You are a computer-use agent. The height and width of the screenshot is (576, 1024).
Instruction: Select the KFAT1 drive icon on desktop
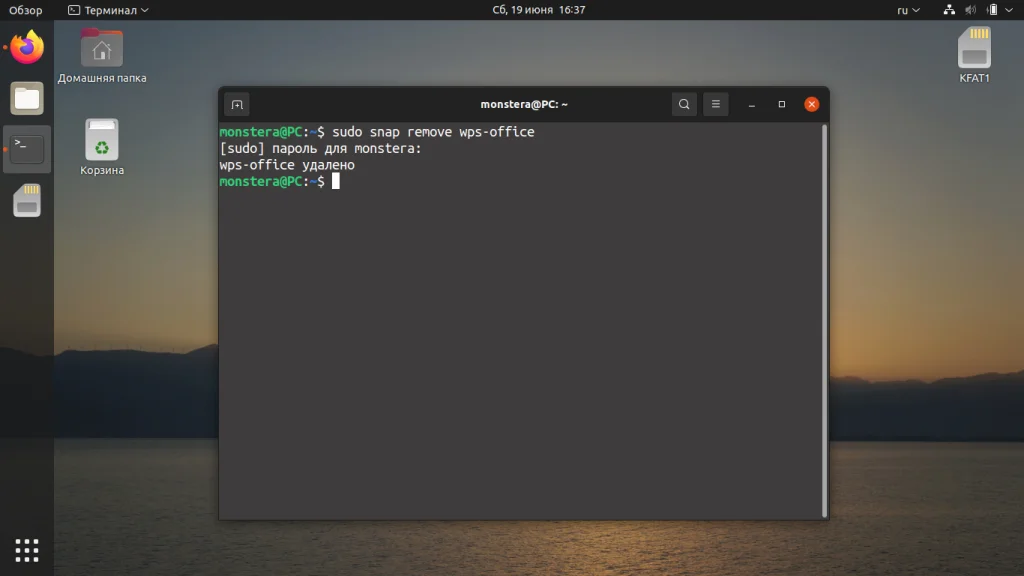(974, 56)
